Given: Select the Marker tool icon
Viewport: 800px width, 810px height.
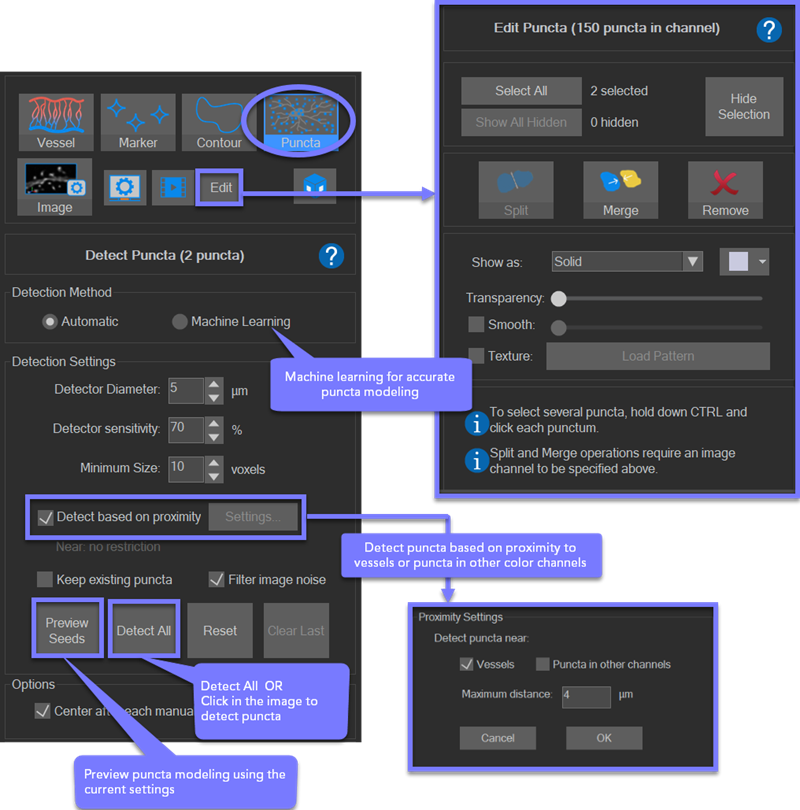Looking at the screenshot, I should (138, 122).
